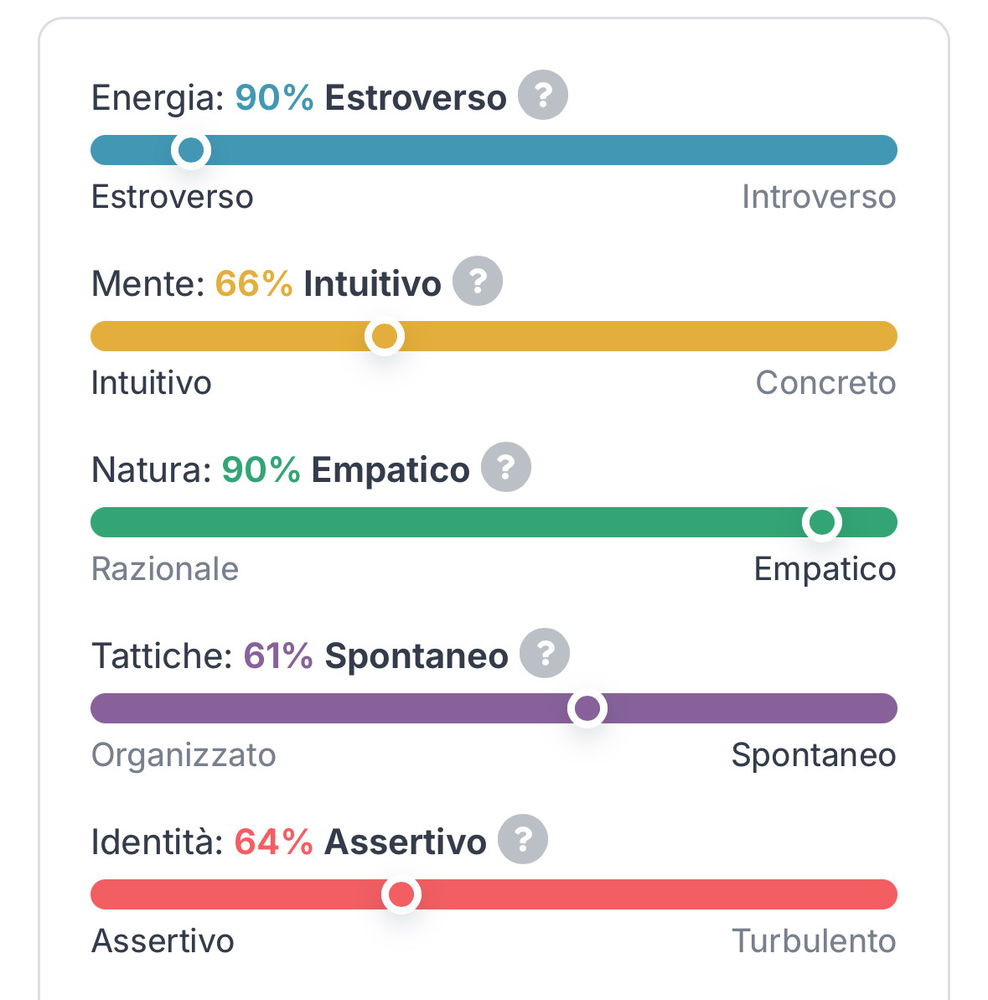The height and width of the screenshot is (1000, 988).
Task: Click the Concreto label under yellow bar
Action: [826, 383]
